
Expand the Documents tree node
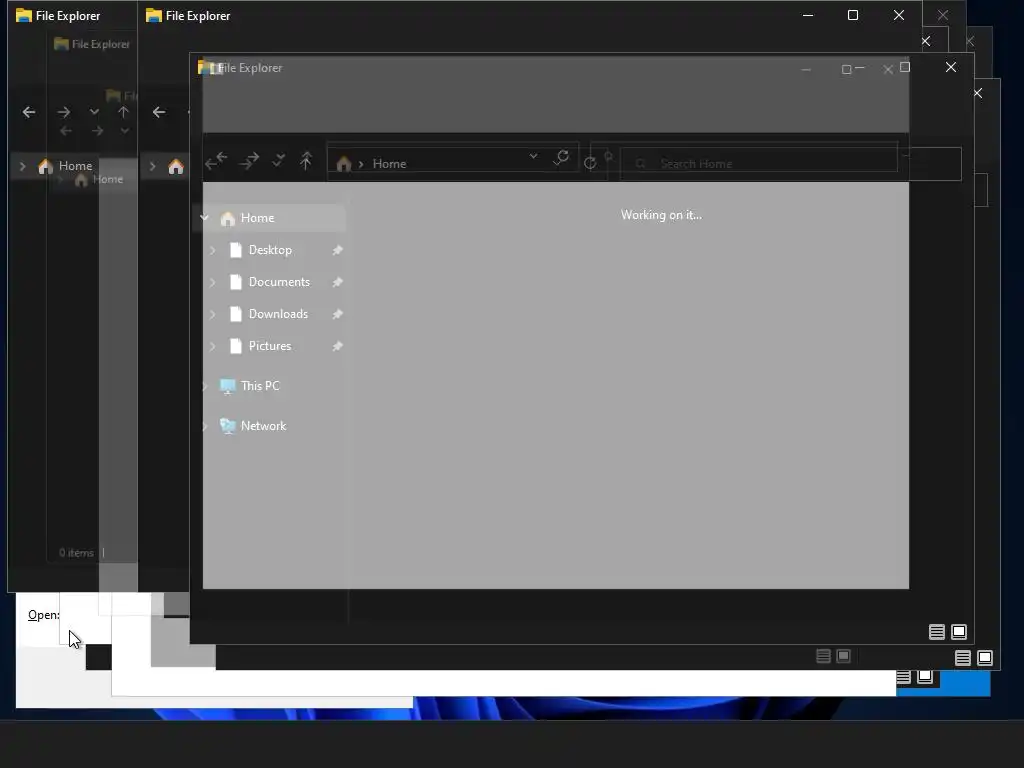[x=212, y=282]
